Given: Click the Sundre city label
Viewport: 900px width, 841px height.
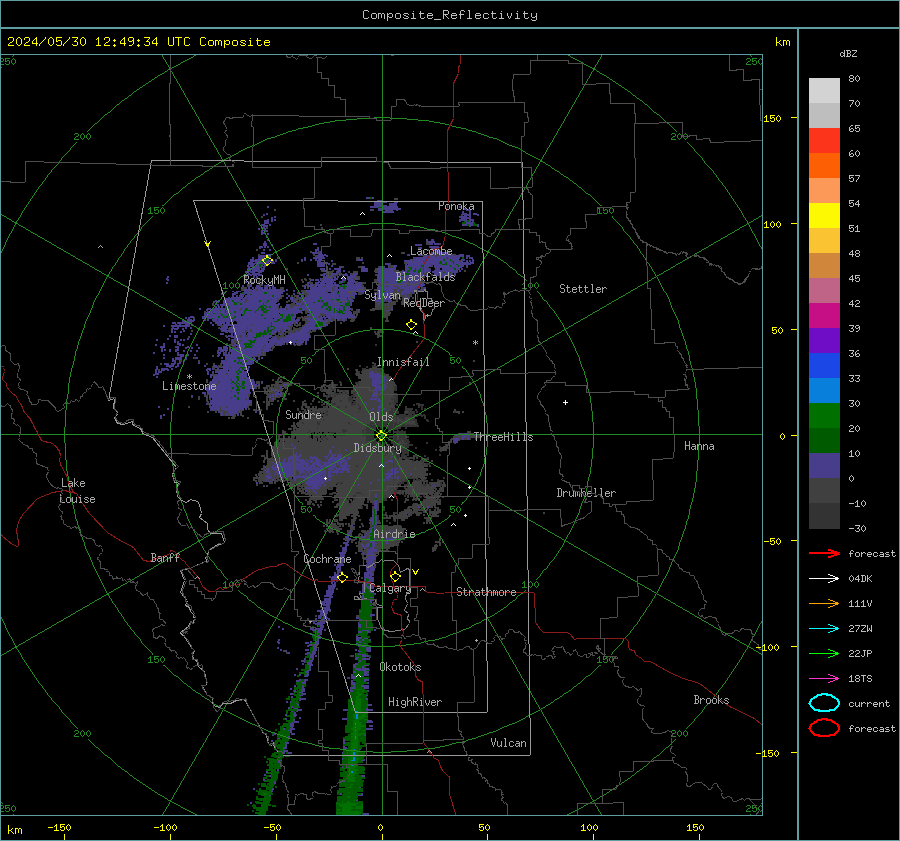Looking at the screenshot, I should [303, 414].
